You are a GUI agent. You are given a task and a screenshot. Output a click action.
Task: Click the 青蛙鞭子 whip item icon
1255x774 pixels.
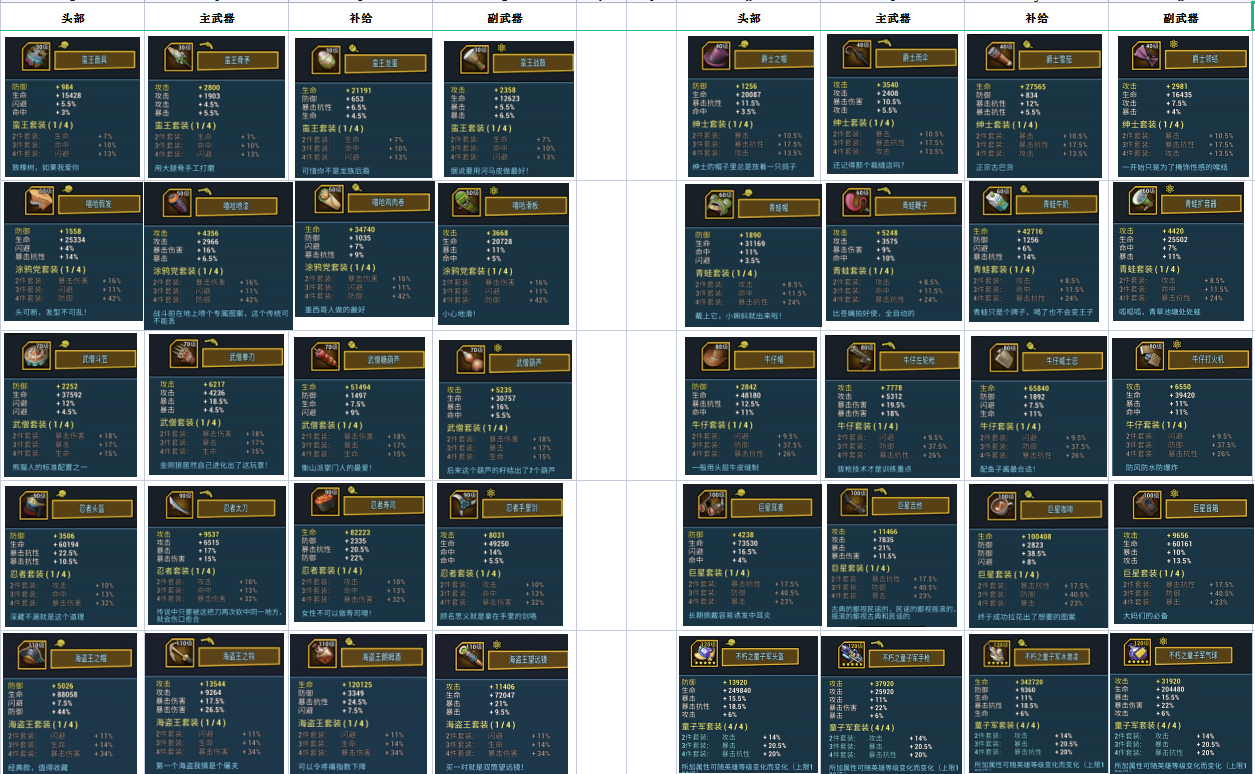[x=856, y=204]
